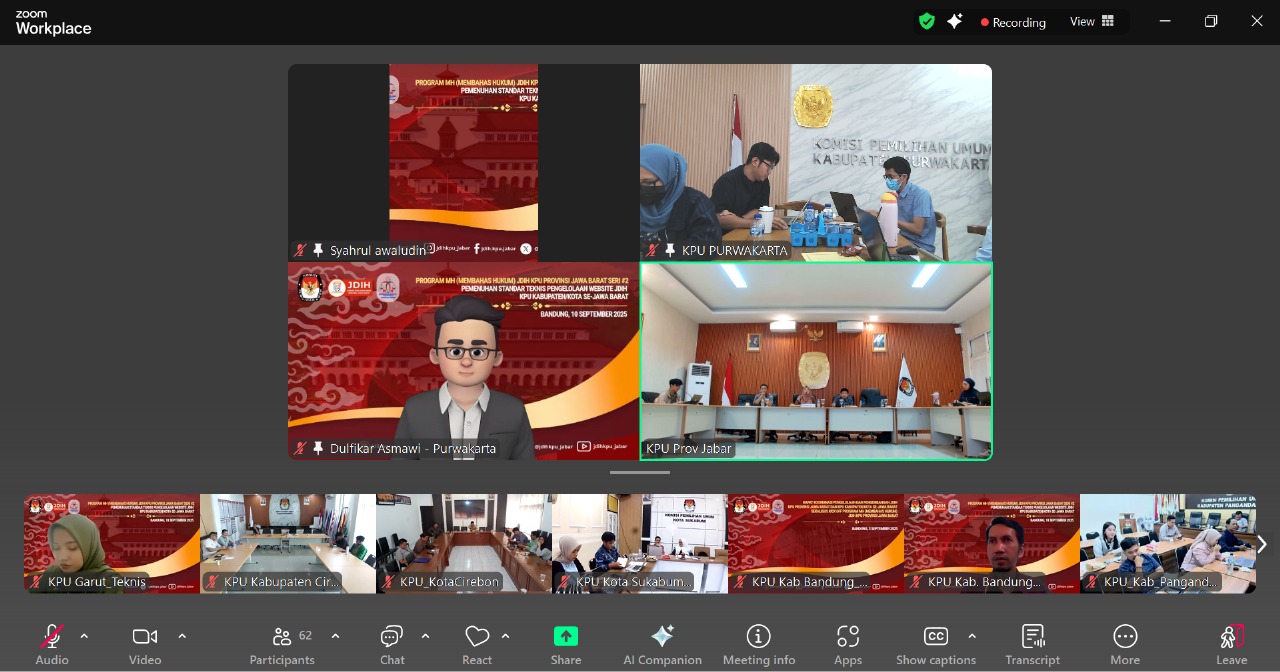Expand the caret next to Participants

[x=335, y=636]
